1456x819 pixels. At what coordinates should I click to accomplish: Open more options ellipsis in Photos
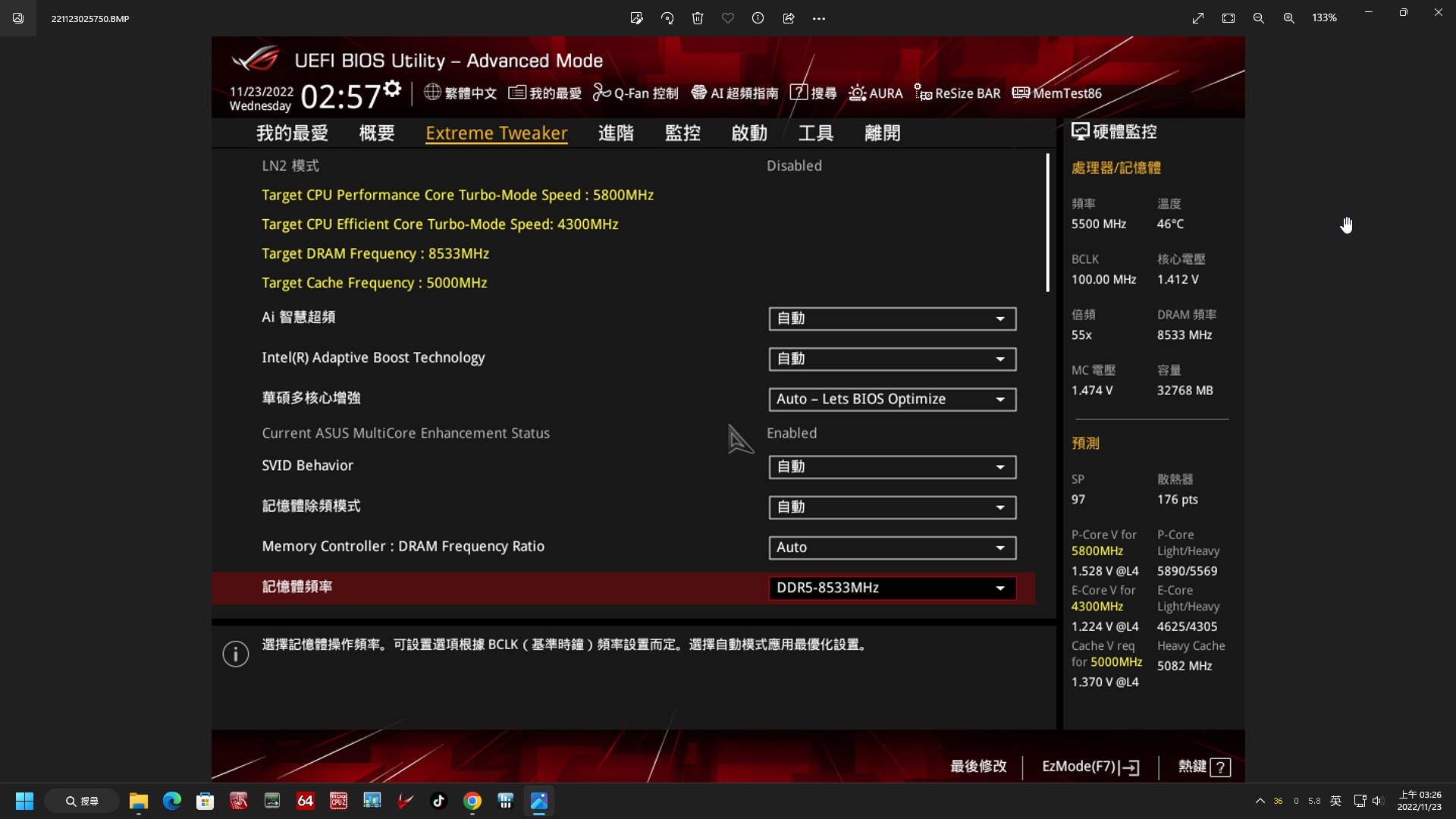(819, 18)
